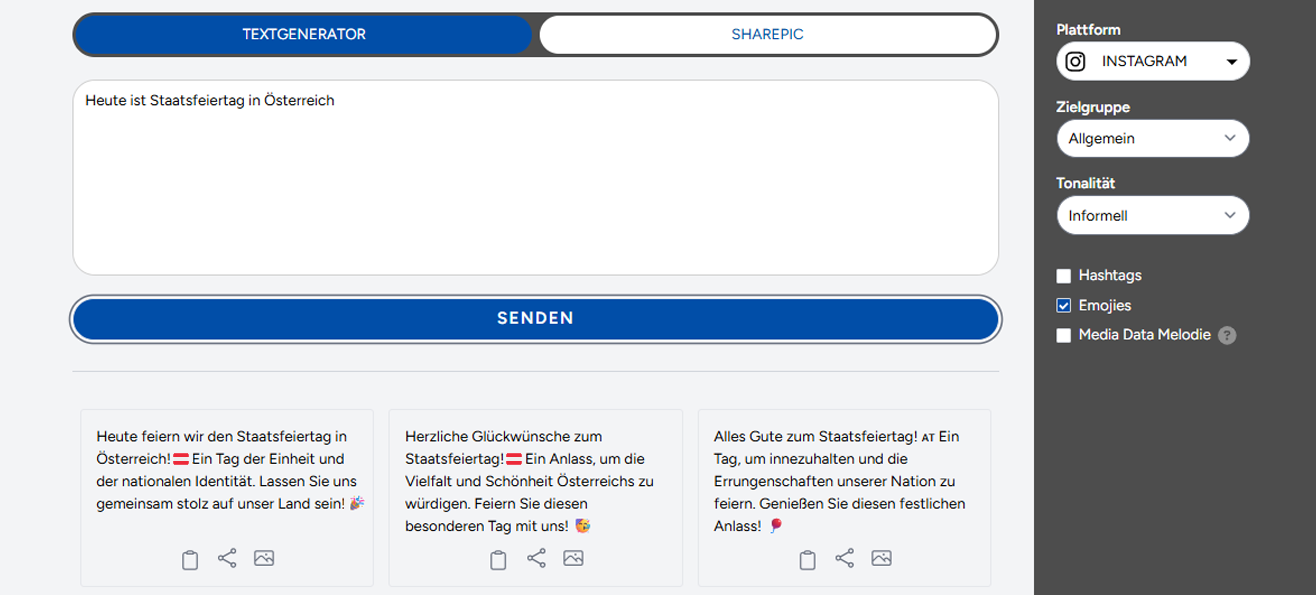Copy the first generated text to clipboard
The height and width of the screenshot is (595, 1316).
[x=189, y=560]
